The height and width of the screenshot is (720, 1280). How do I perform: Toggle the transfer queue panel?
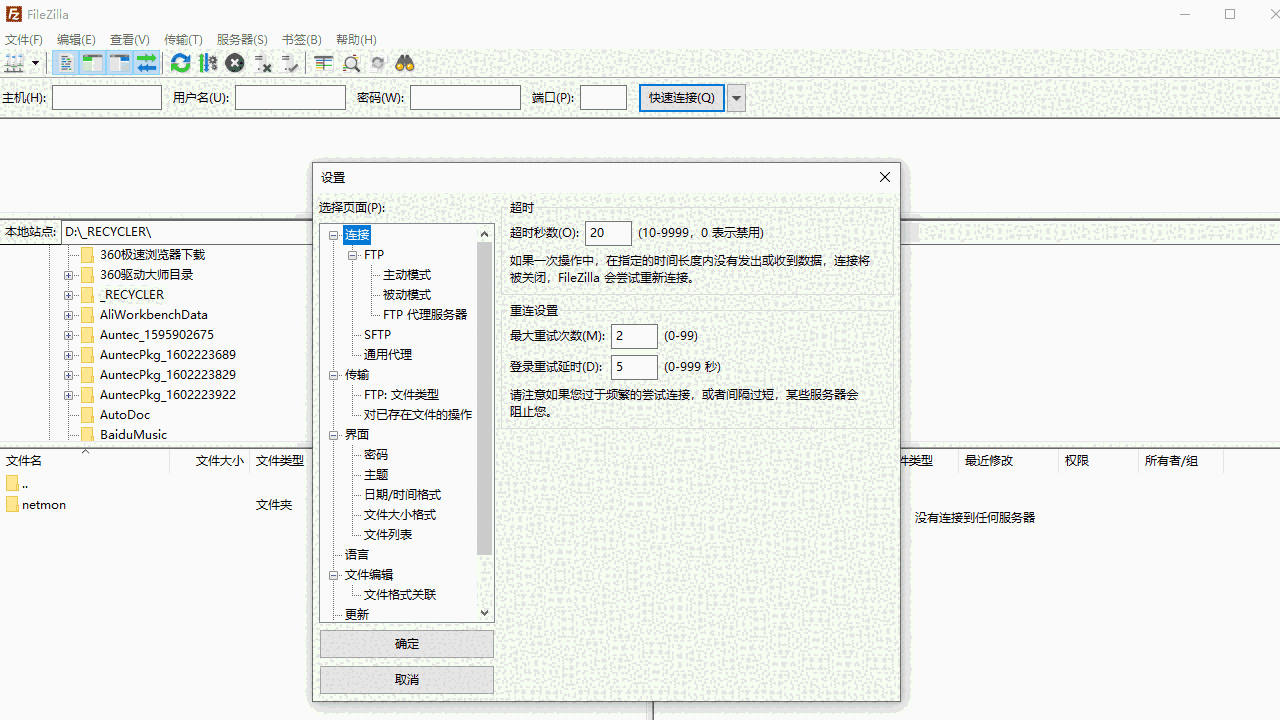(146, 63)
